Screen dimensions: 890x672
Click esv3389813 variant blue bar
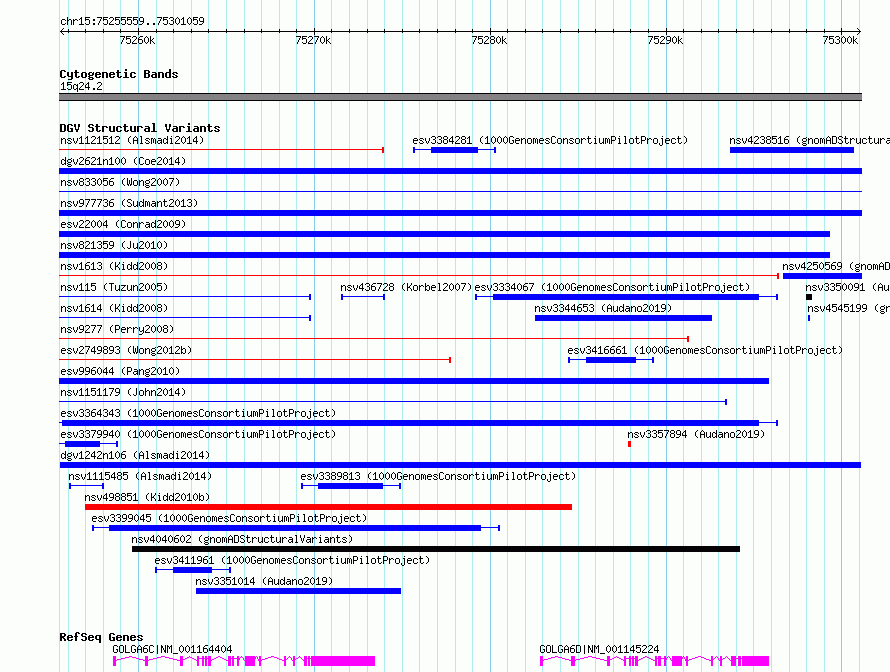click(x=351, y=486)
